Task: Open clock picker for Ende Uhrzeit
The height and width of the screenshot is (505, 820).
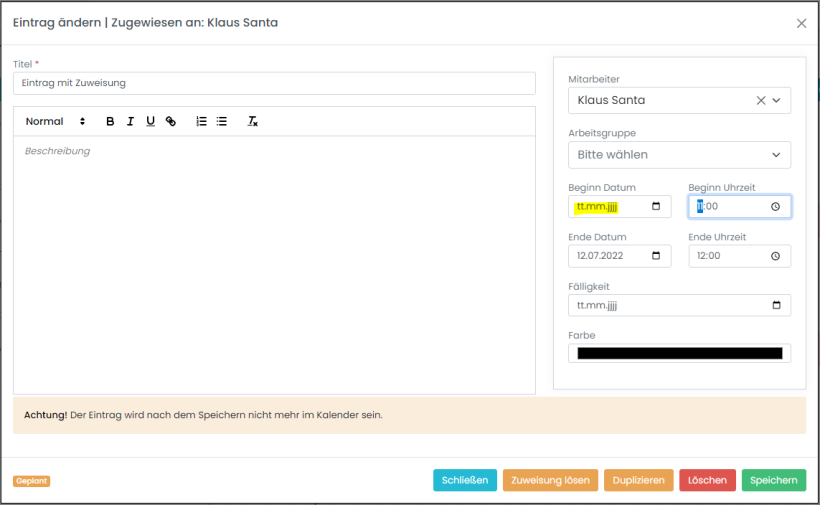Action: (775, 256)
